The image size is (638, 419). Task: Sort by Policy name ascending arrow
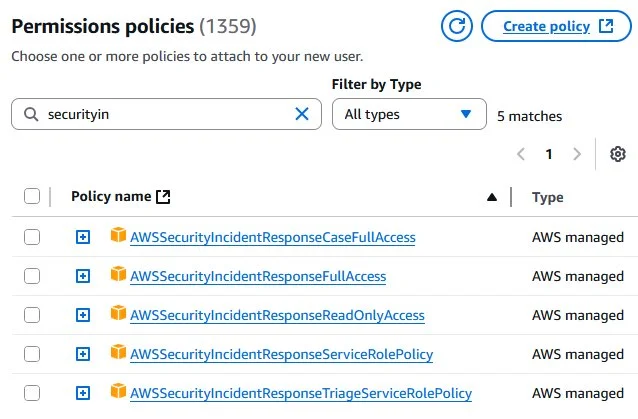[x=492, y=197]
